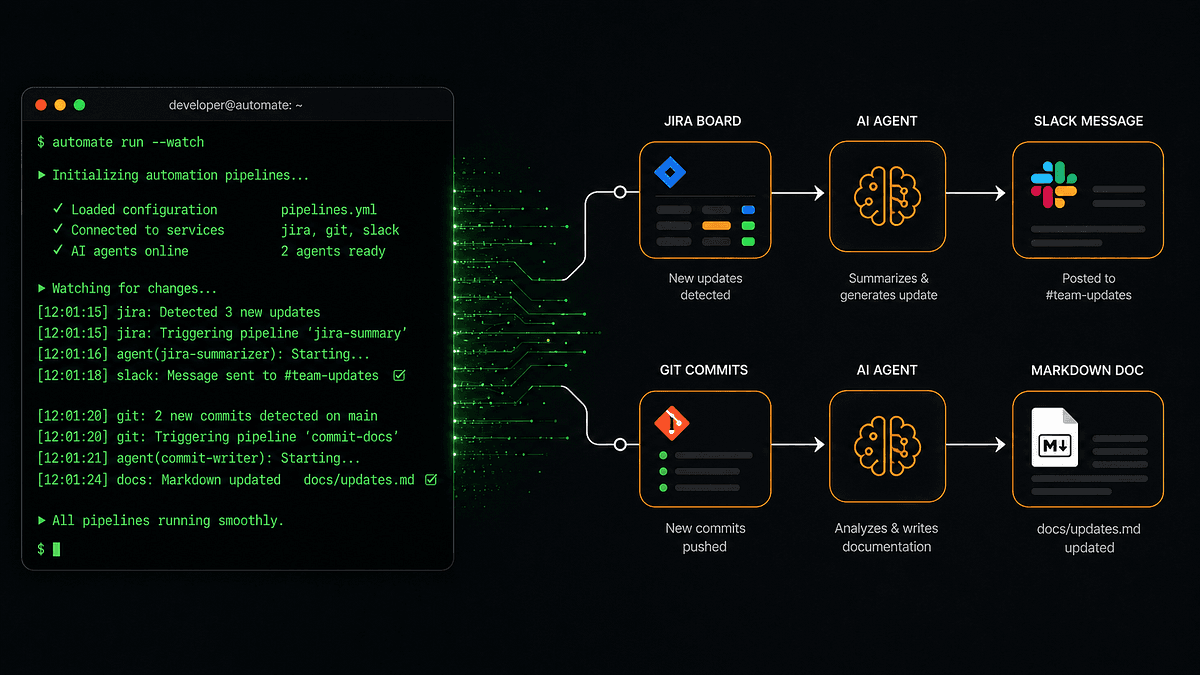Viewport: 1200px width, 675px height.
Task: Click the caption 'docs/updates.md updated' under Markdown Doc
Action: coord(1089,537)
